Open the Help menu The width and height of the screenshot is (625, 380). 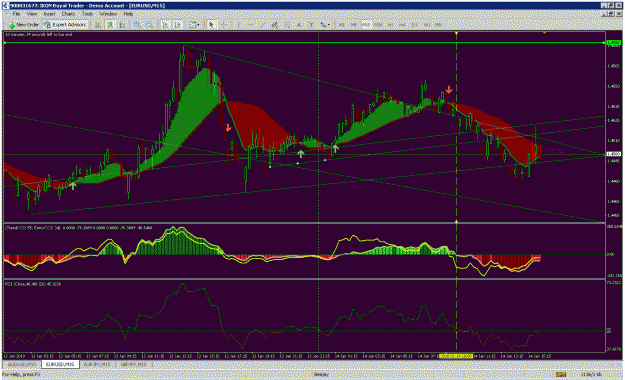pos(128,14)
